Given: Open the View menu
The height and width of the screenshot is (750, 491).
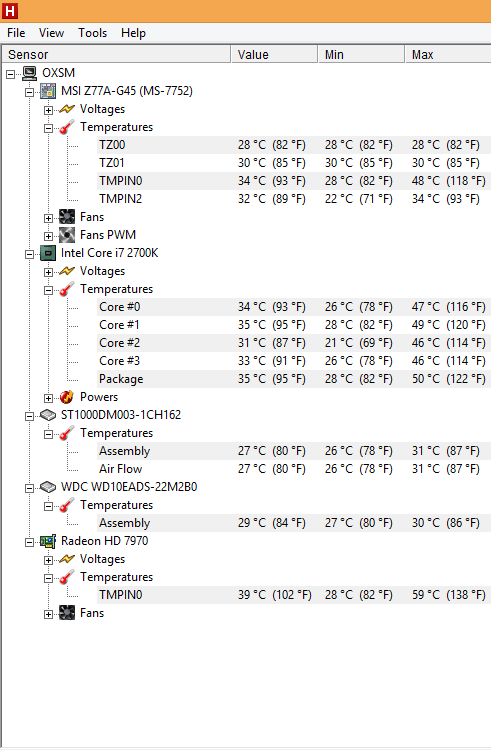Looking at the screenshot, I should tap(52, 33).
